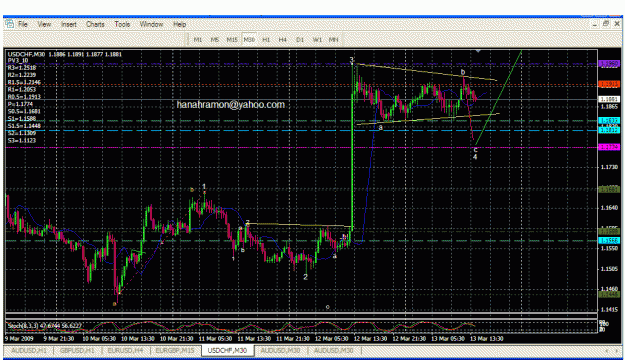This screenshot has width=625, height=360.
Task: Open the View menu
Action: pos(44,24)
